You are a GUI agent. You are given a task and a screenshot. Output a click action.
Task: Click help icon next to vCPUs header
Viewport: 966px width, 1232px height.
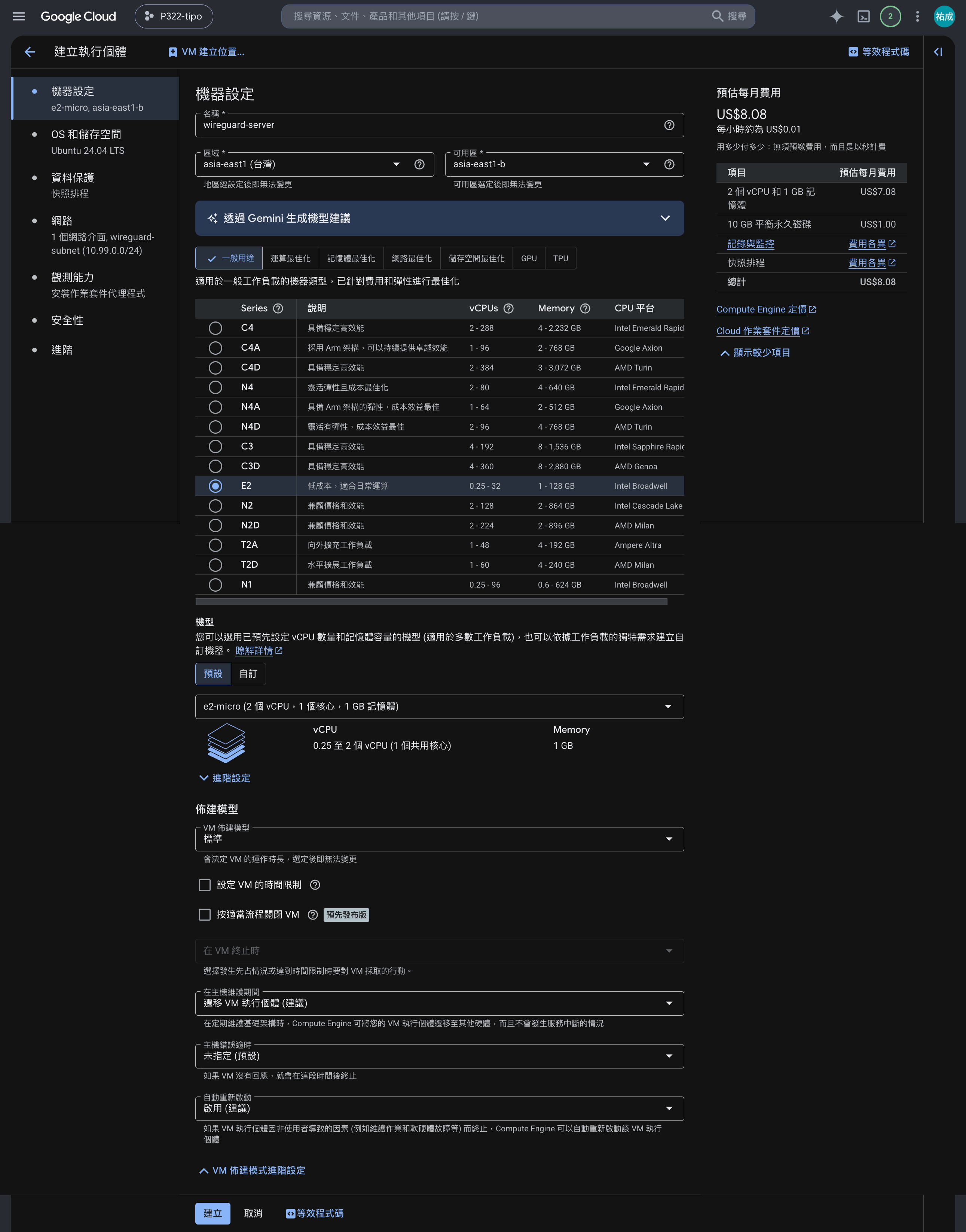pos(508,308)
